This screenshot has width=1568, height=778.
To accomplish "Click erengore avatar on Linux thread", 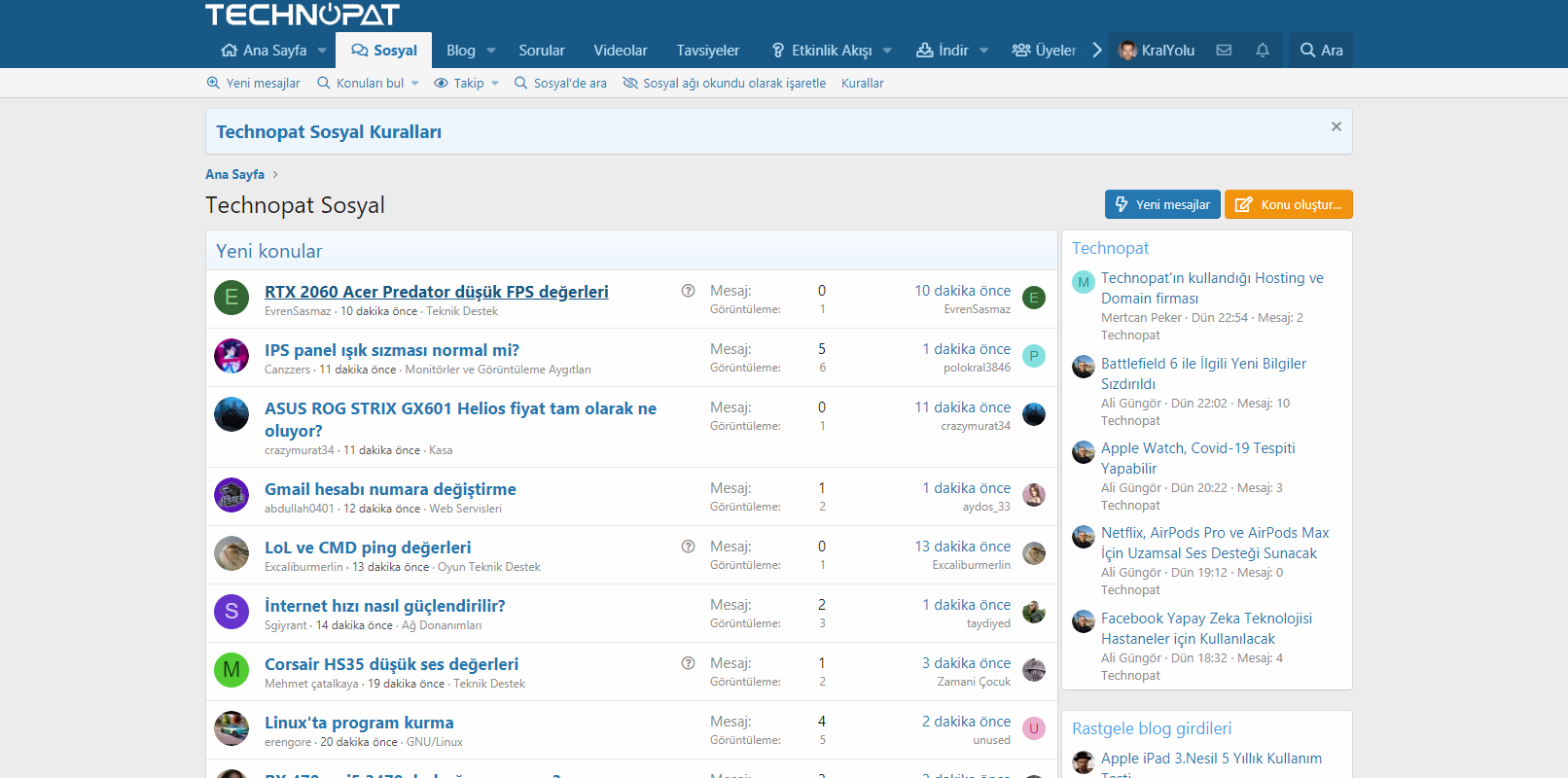I will pos(232,728).
